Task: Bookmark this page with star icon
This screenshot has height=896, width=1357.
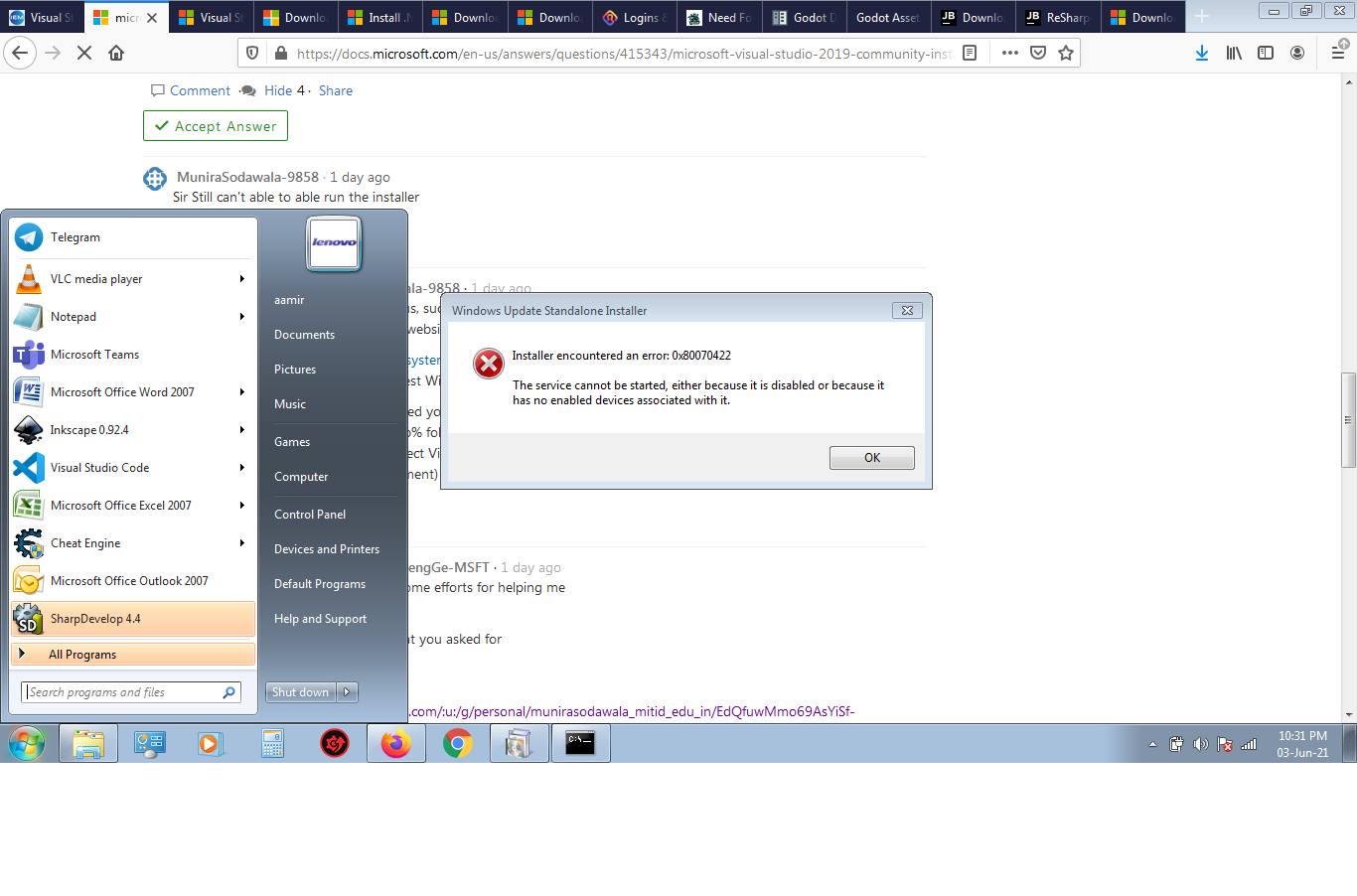Action: tap(1066, 53)
